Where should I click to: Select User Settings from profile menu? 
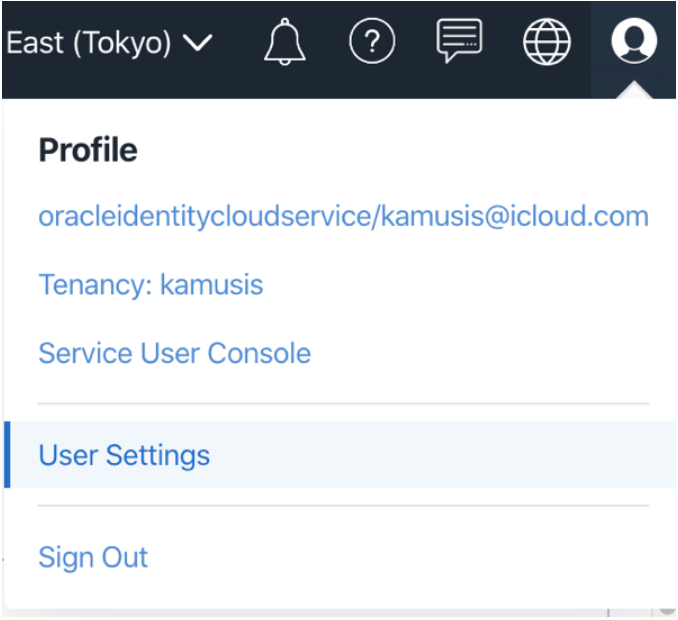click(x=124, y=455)
